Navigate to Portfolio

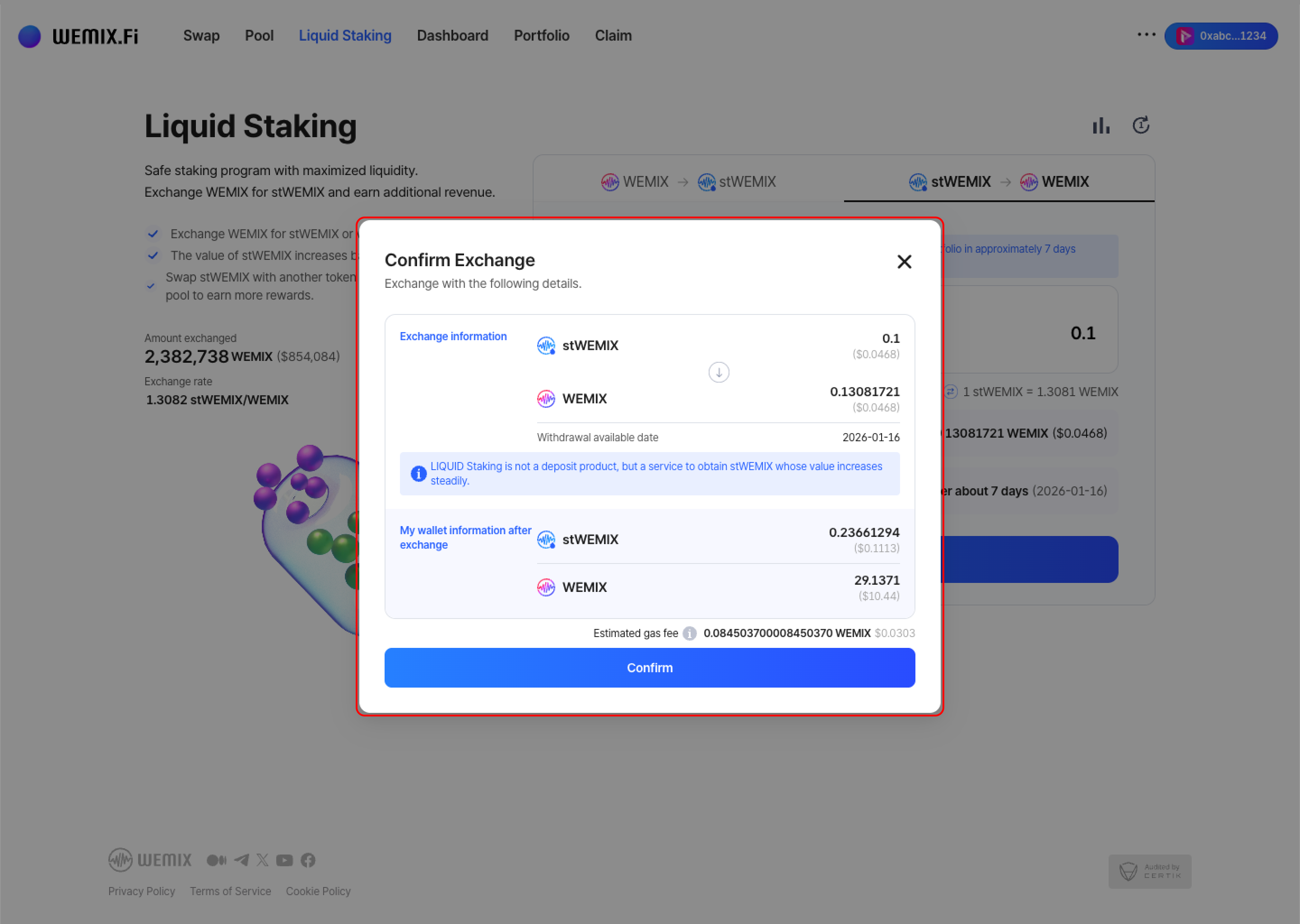pyautogui.click(x=541, y=36)
